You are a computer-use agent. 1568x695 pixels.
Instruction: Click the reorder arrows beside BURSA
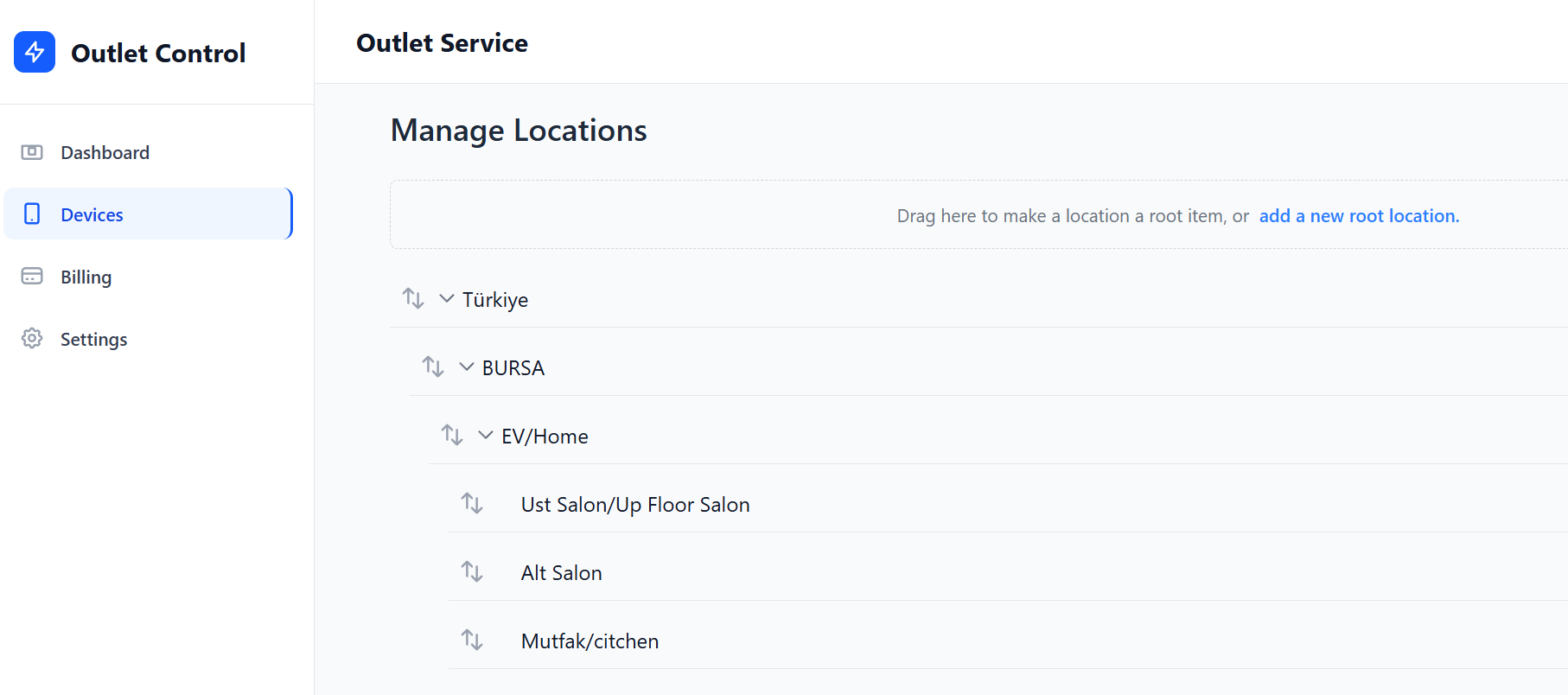(x=433, y=367)
